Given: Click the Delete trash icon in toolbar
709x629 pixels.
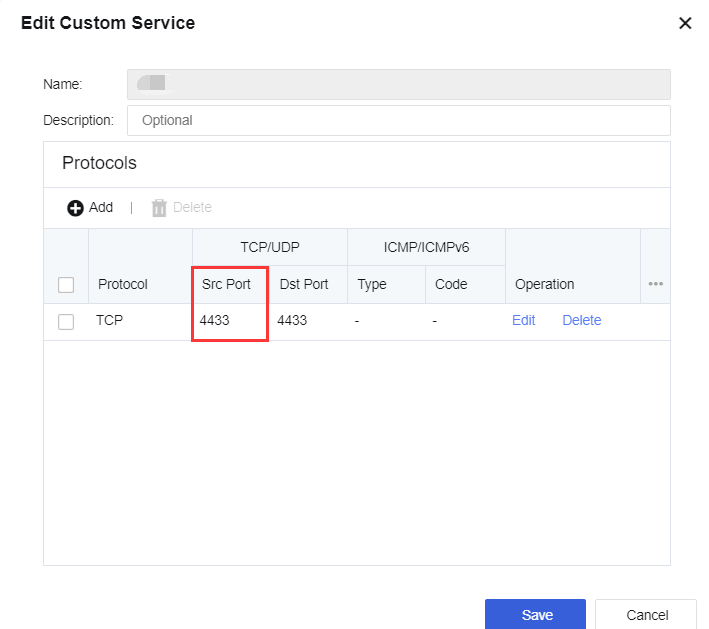Looking at the screenshot, I should [159, 208].
